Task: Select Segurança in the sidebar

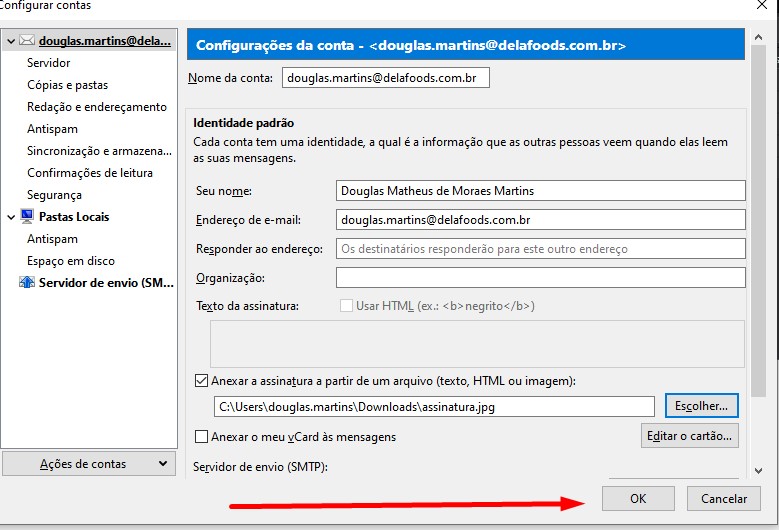Action: pyautogui.click(x=54, y=195)
